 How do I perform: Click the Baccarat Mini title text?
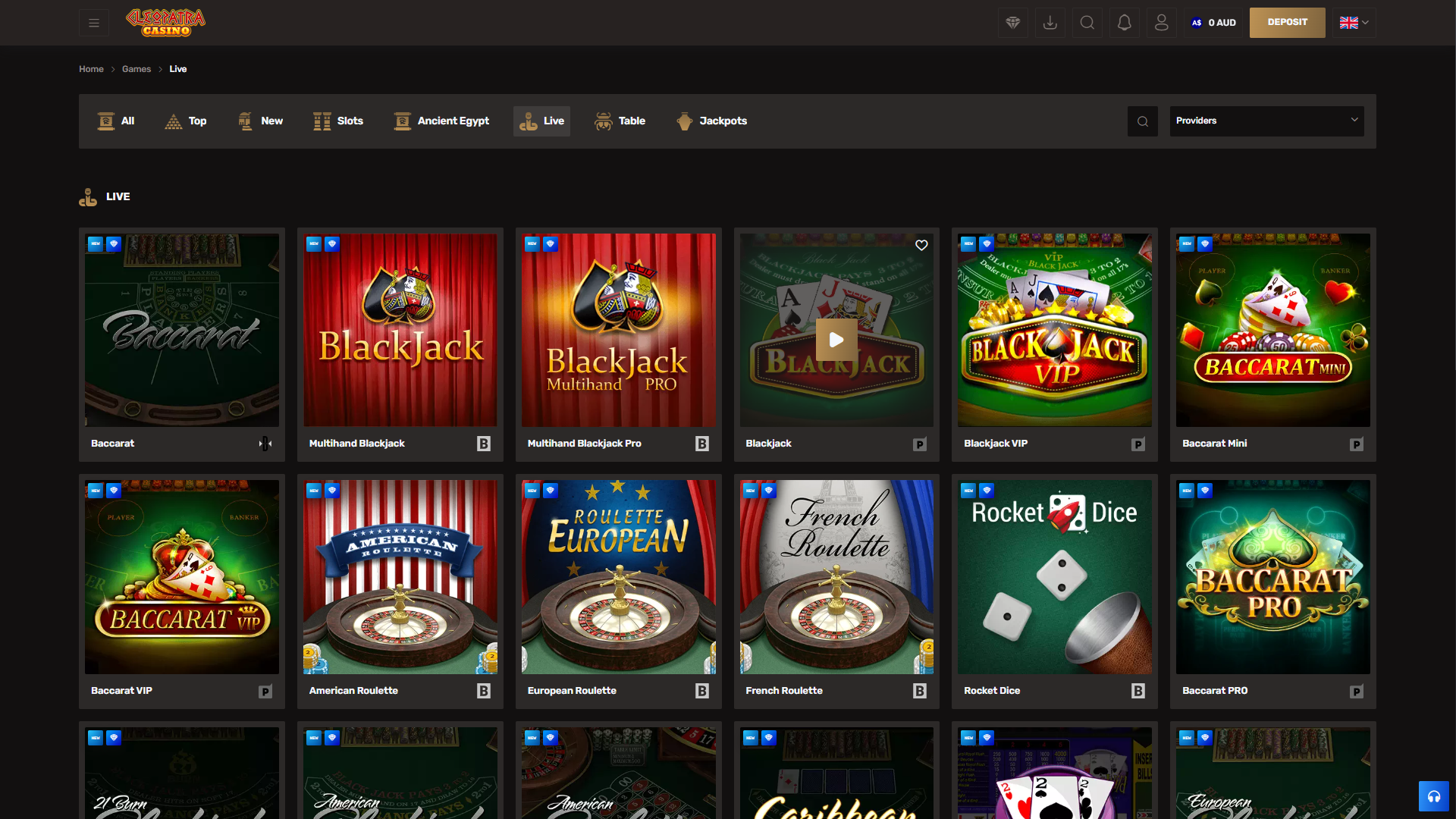coord(1214,444)
